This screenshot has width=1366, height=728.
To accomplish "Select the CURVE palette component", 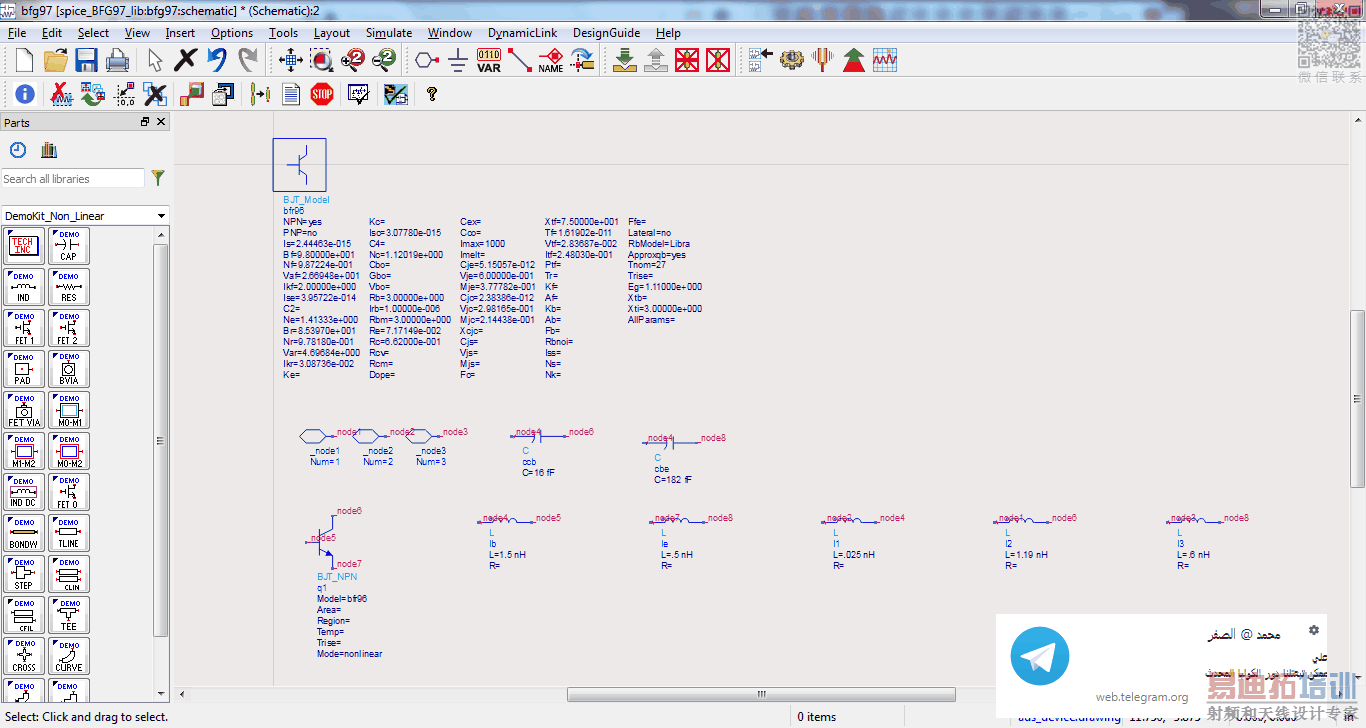I will [69, 656].
